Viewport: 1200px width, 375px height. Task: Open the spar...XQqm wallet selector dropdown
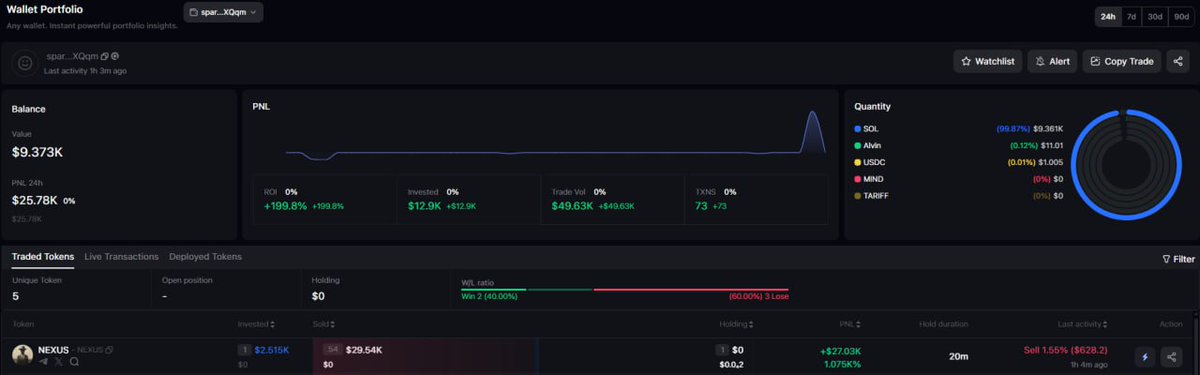tap(223, 12)
